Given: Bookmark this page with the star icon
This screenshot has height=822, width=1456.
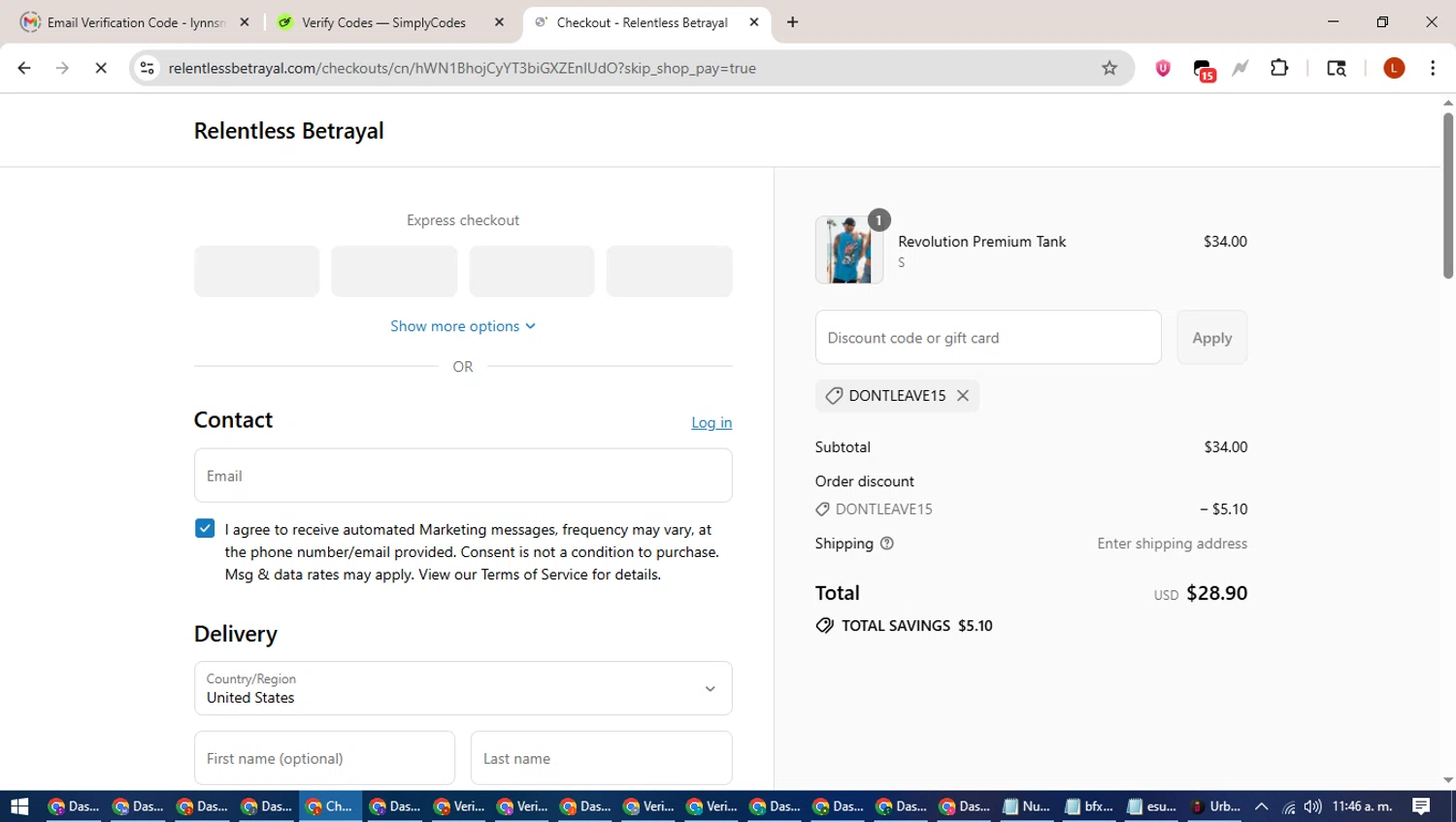Looking at the screenshot, I should 1109,68.
